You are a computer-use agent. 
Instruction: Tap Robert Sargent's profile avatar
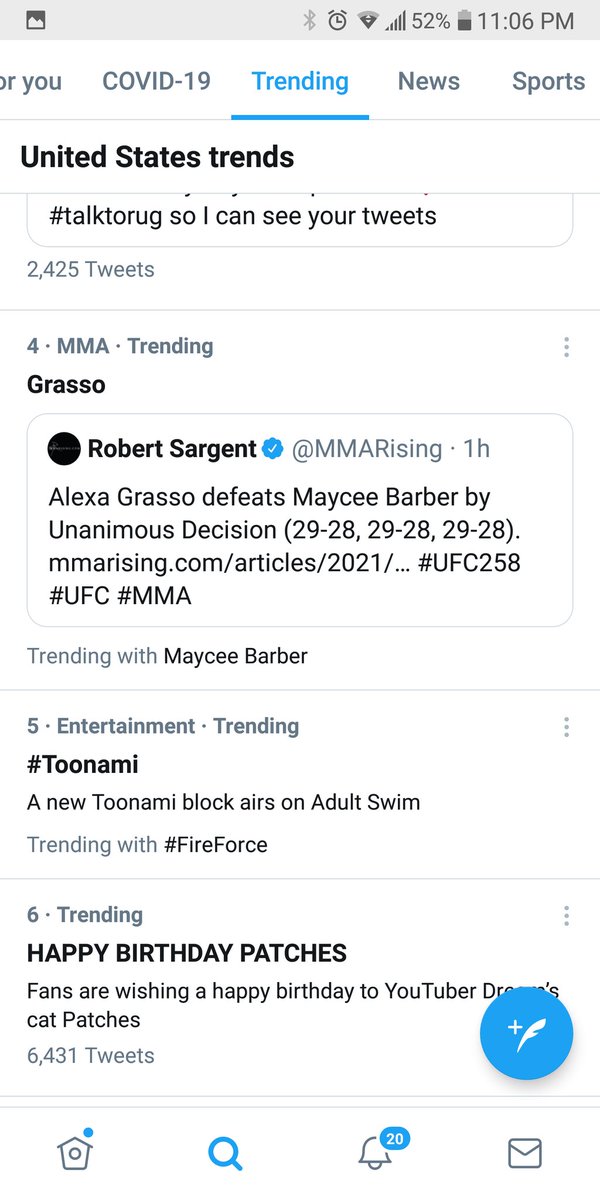[64, 449]
